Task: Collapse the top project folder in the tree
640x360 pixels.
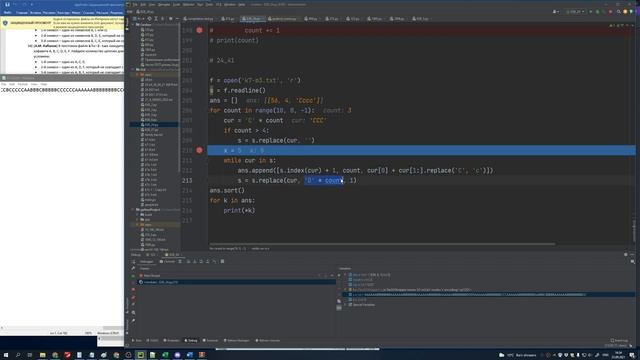Action: (x=133, y=24)
